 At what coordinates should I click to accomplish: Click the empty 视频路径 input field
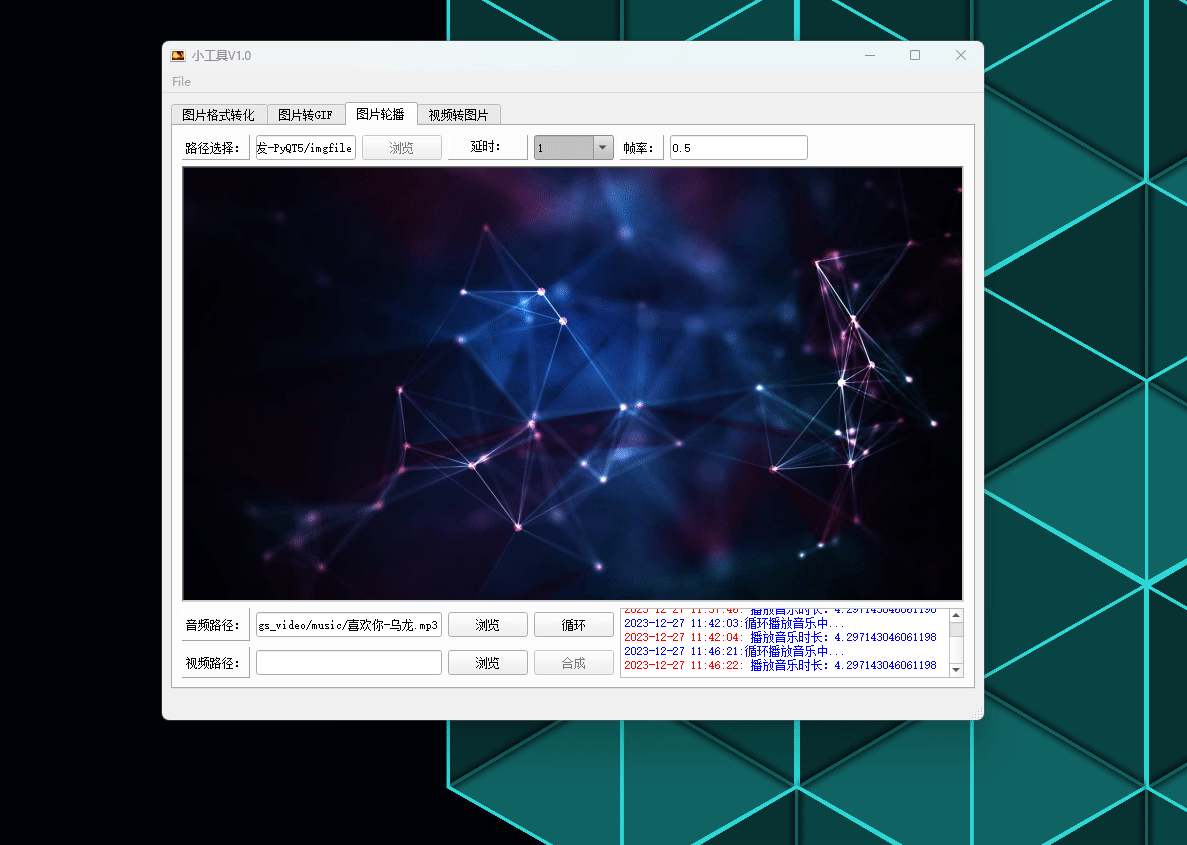[x=348, y=662]
